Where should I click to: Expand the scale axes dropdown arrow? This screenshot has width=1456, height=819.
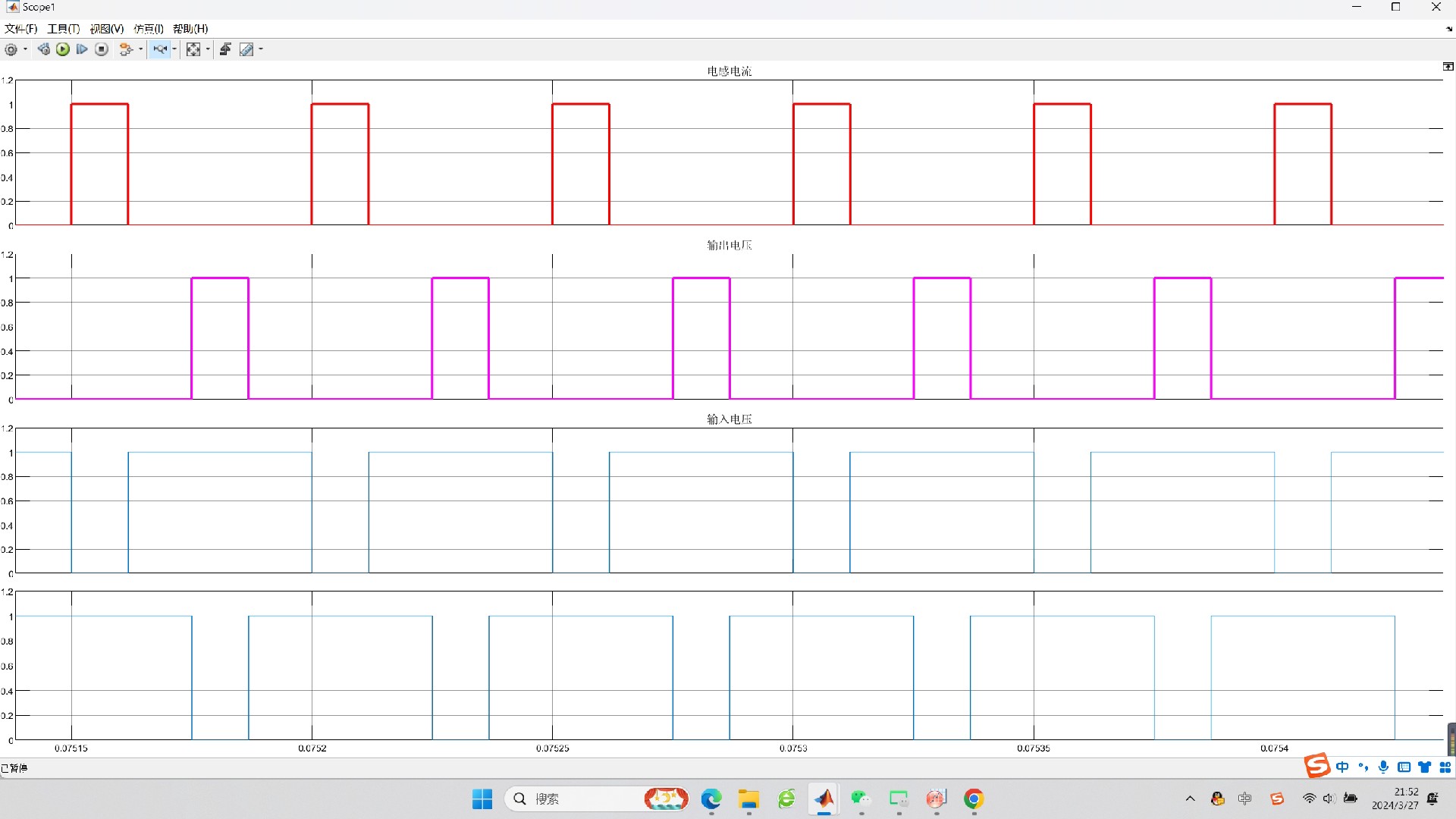click(x=208, y=49)
